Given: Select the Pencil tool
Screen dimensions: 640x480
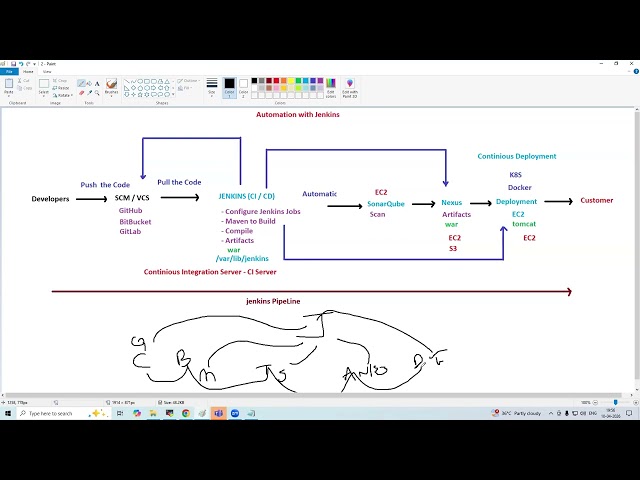Looking at the screenshot, I should (x=82, y=83).
